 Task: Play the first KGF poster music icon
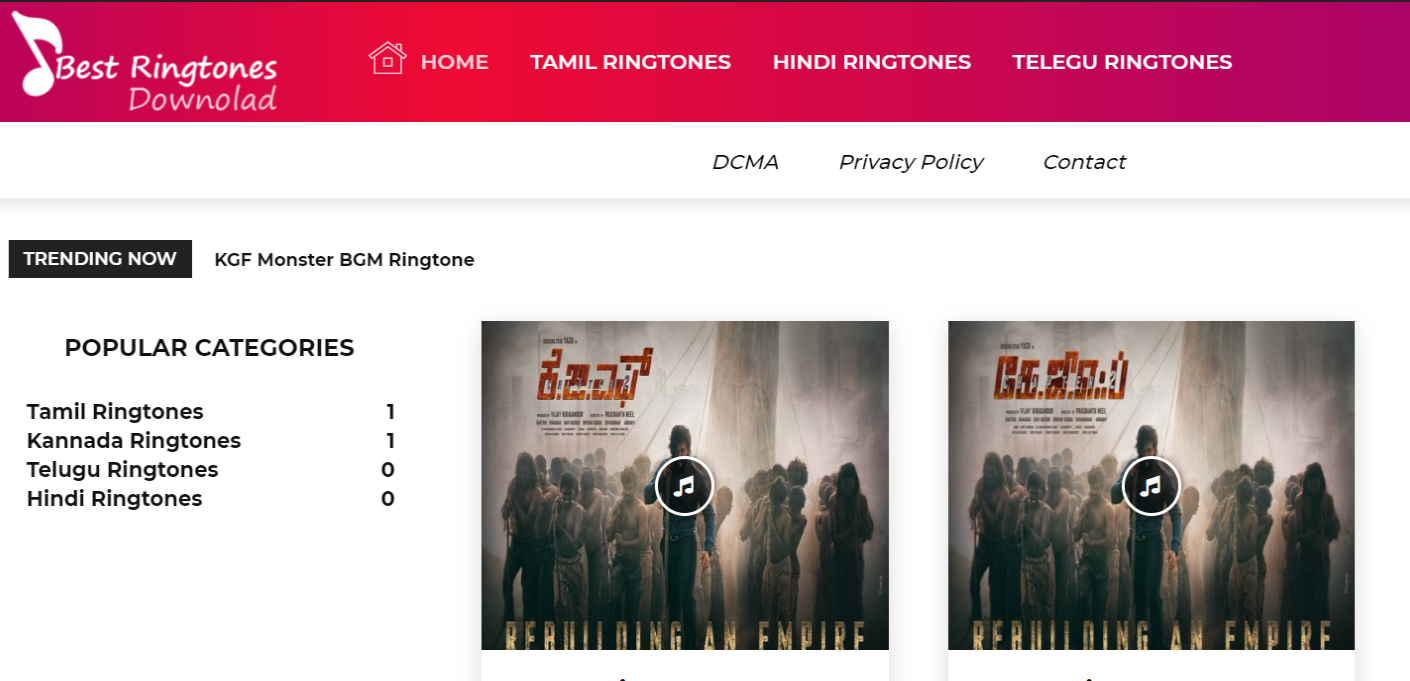click(x=684, y=486)
